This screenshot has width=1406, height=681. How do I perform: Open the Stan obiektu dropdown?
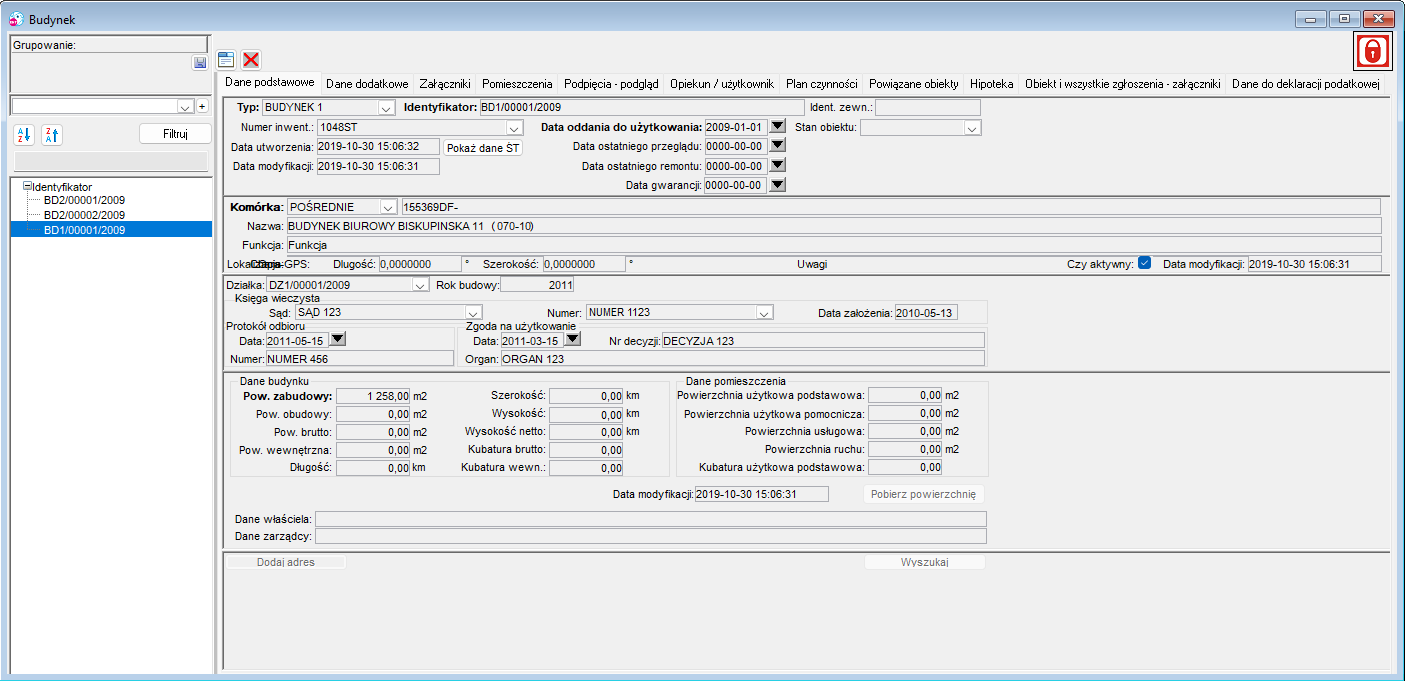pyautogui.click(x=972, y=128)
